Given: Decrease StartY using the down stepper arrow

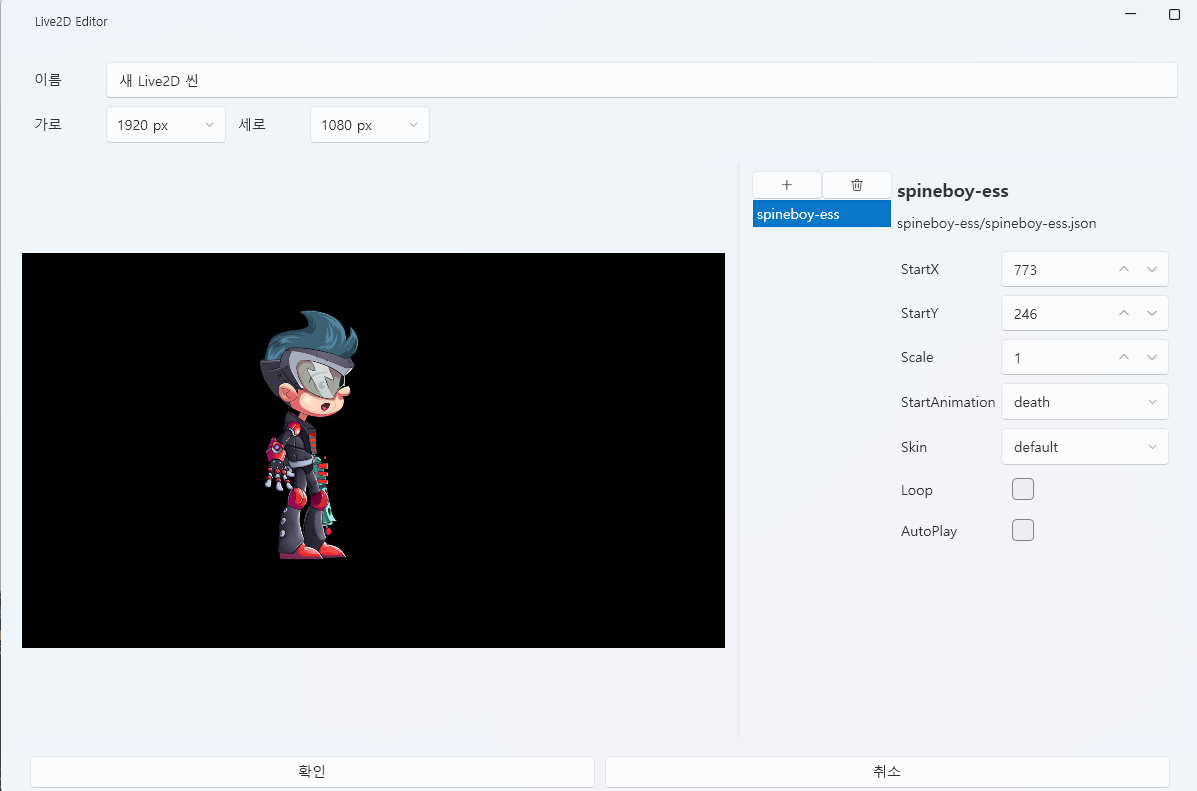Looking at the screenshot, I should (x=1152, y=312).
